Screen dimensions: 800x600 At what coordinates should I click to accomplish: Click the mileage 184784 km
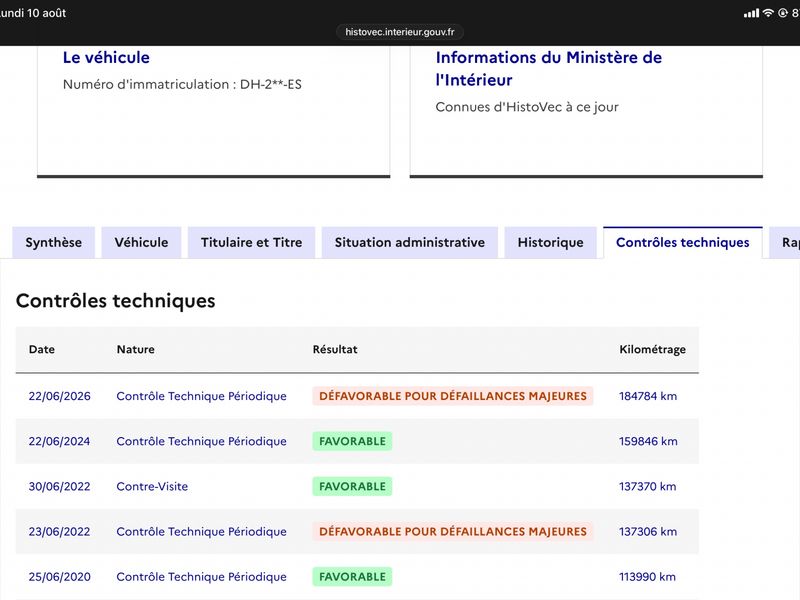tap(648, 396)
